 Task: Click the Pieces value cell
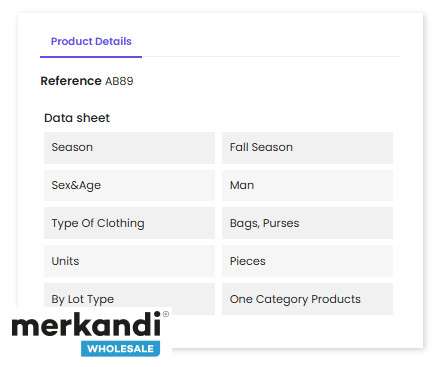308,261
